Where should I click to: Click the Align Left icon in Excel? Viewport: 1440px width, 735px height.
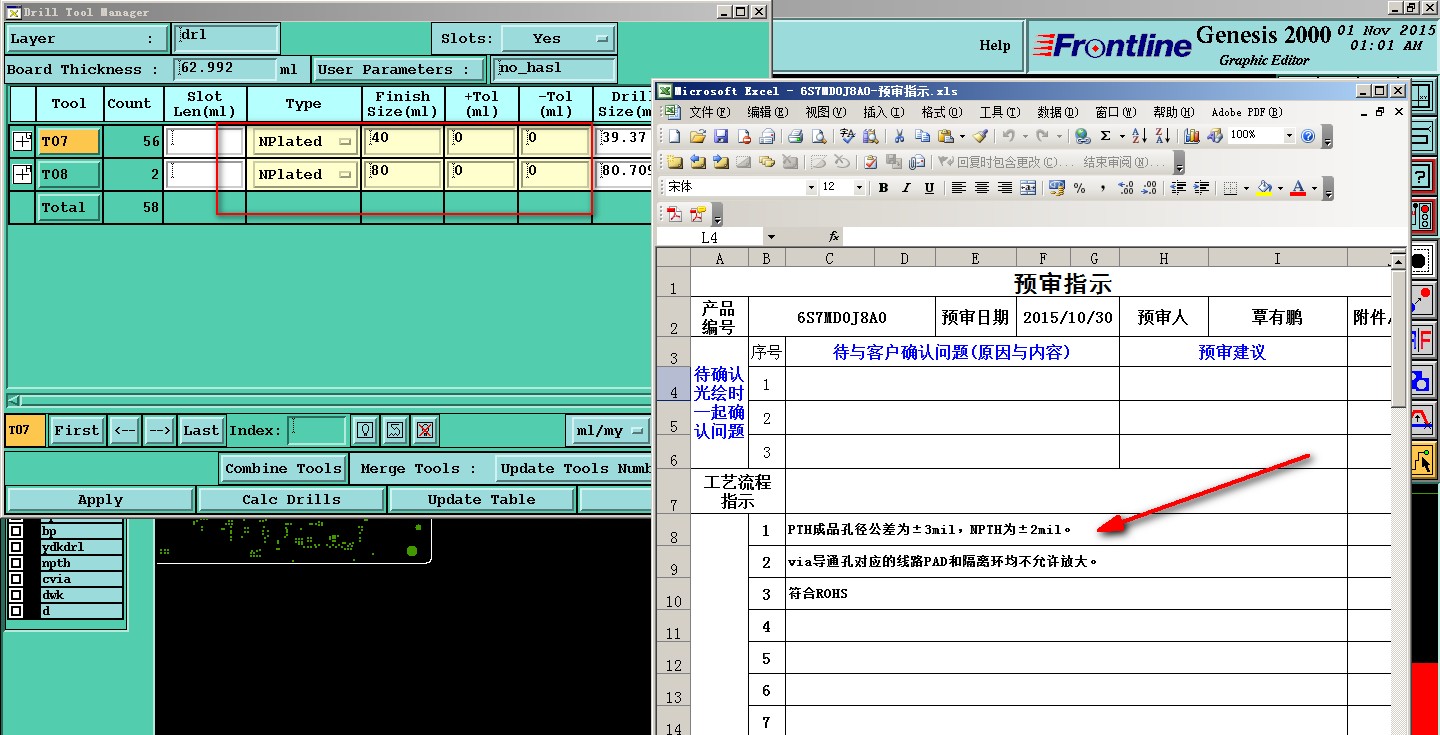pyautogui.click(x=958, y=187)
